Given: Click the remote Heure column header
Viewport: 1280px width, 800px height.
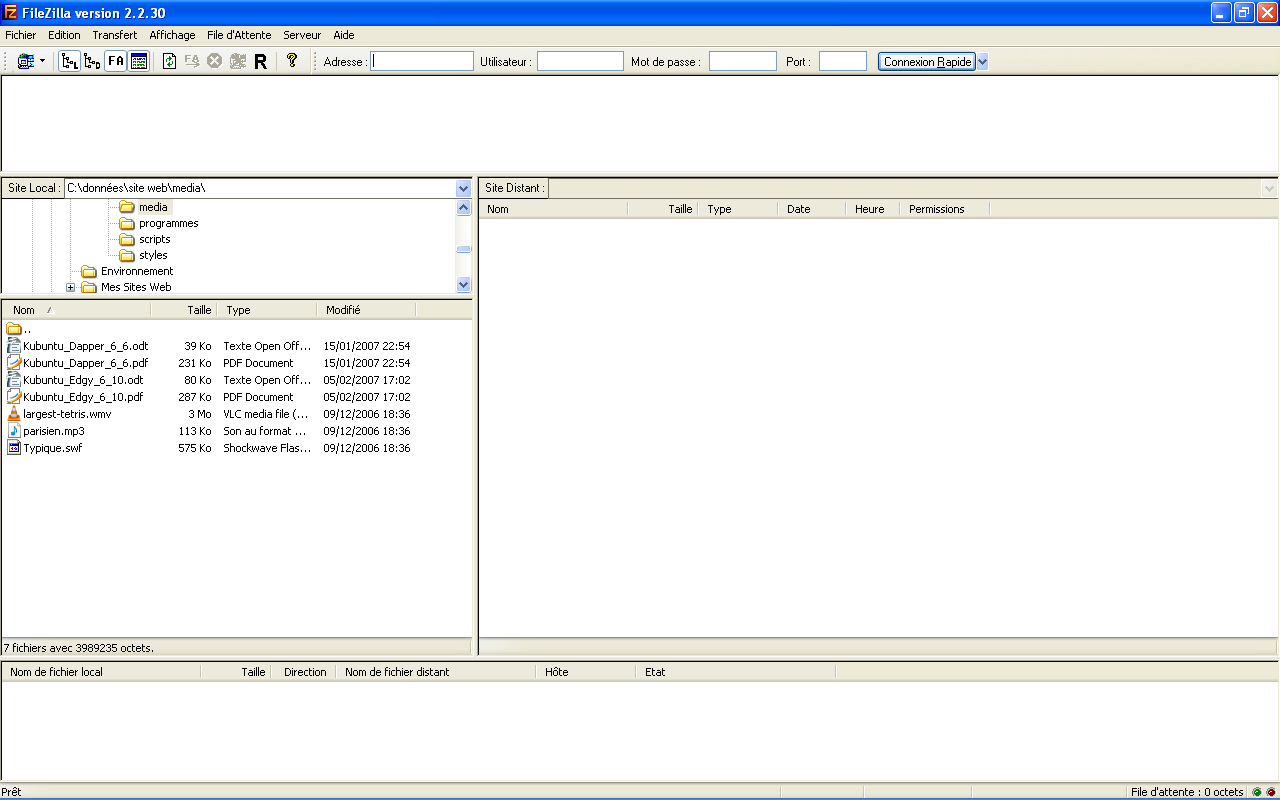Looking at the screenshot, I should coord(871,209).
